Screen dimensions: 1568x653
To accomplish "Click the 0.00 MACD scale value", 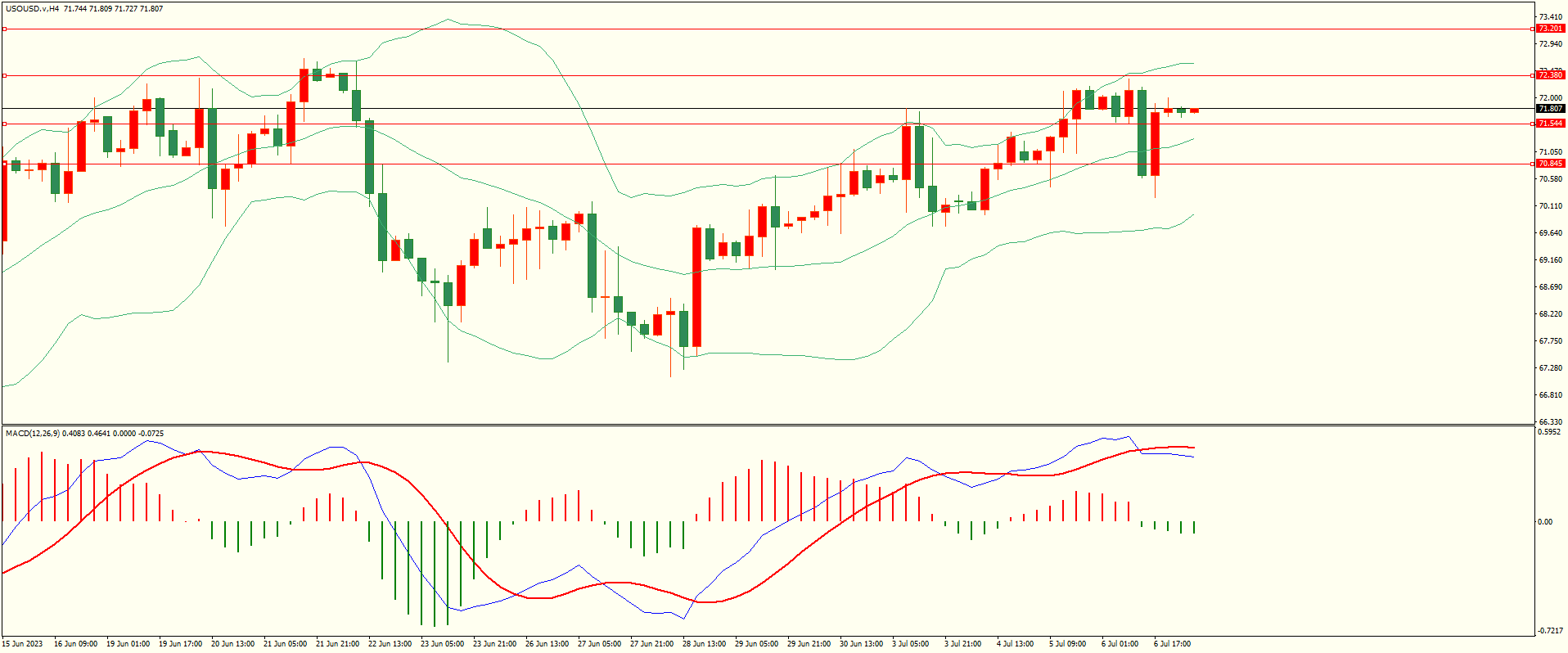I will pyautogui.click(x=1545, y=522).
